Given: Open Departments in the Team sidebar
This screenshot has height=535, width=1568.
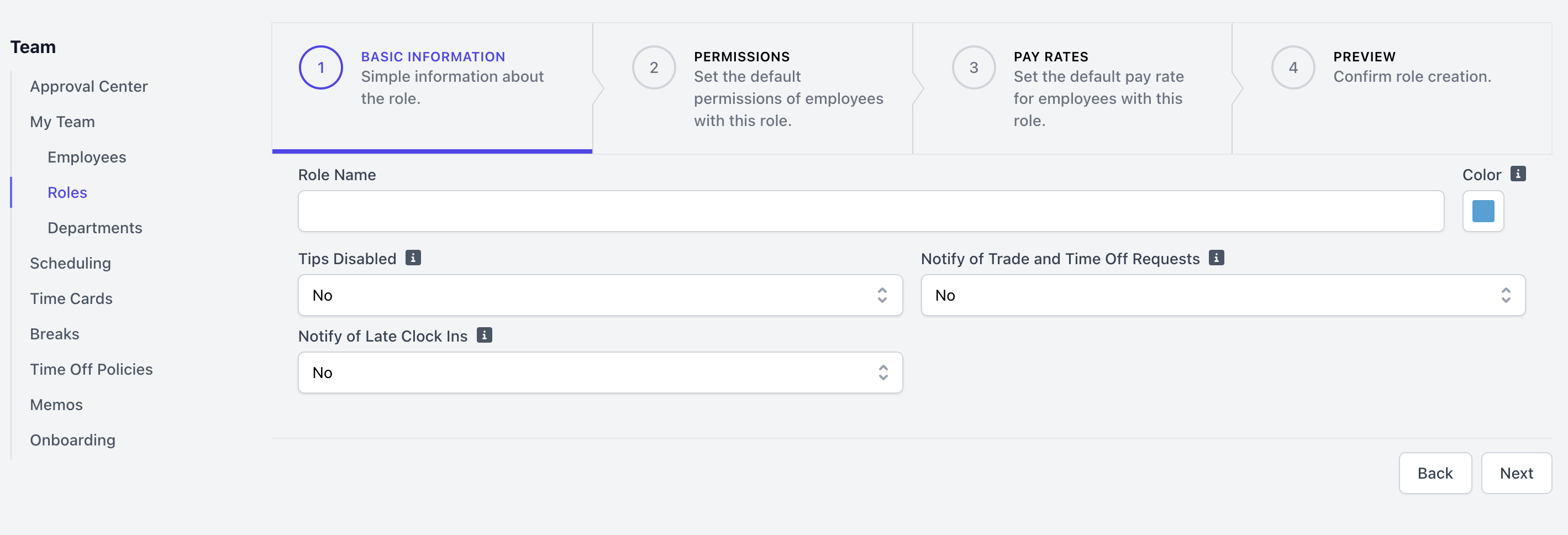Looking at the screenshot, I should click(95, 228).
